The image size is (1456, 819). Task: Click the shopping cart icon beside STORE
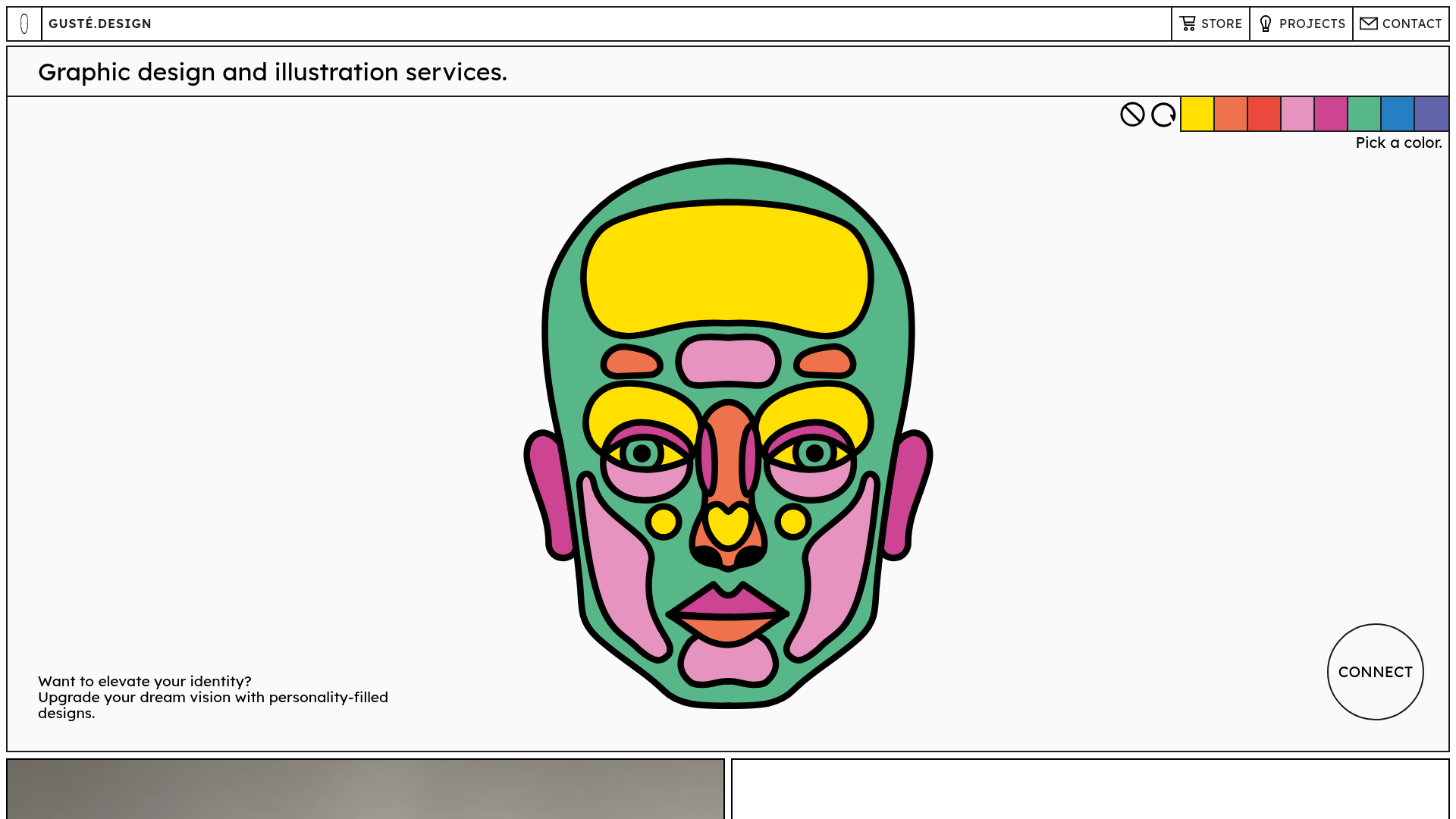point(1188,24)
